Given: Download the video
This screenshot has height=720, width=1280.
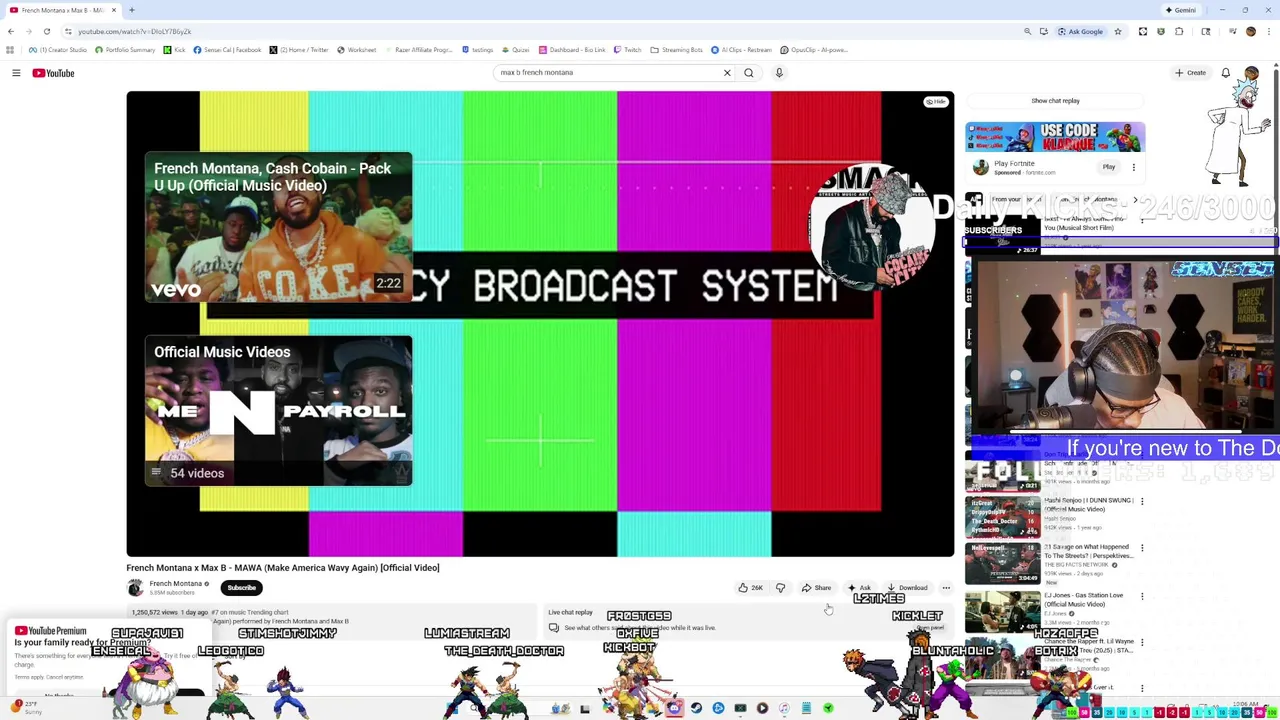Looking at the screenshot, I should [907, 588].
